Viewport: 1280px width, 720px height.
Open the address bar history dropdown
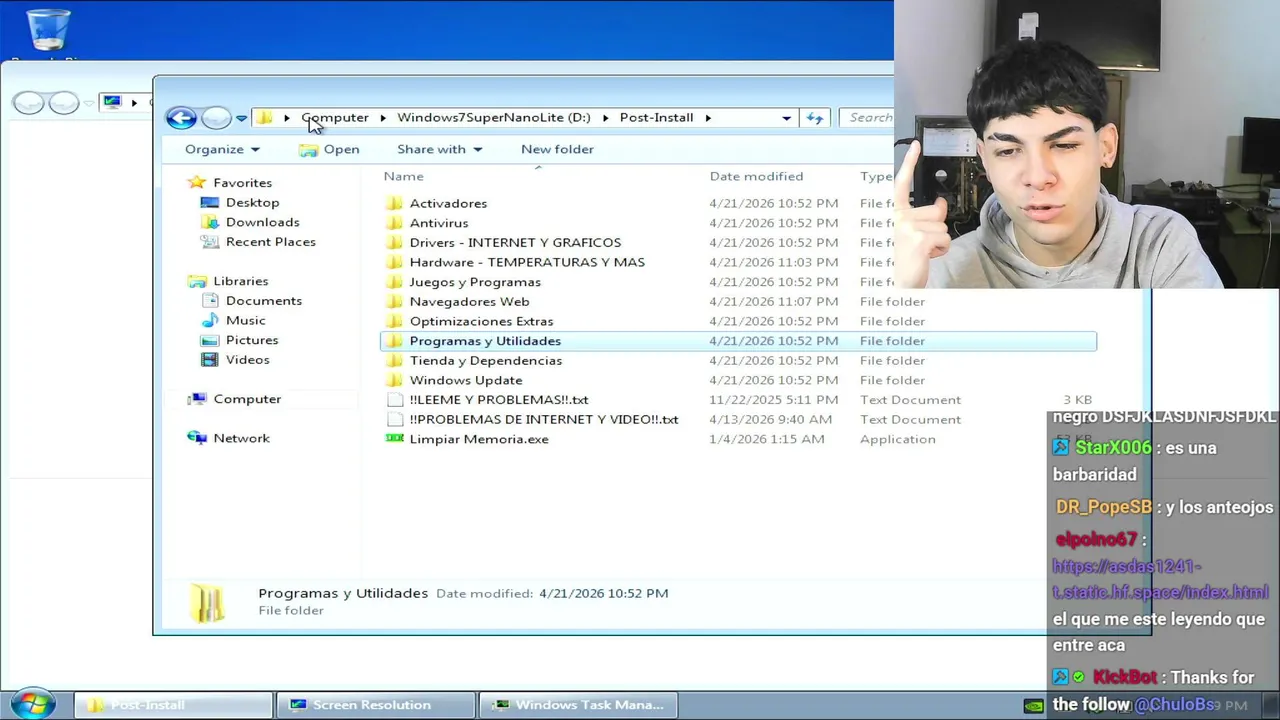click(786, 118)
